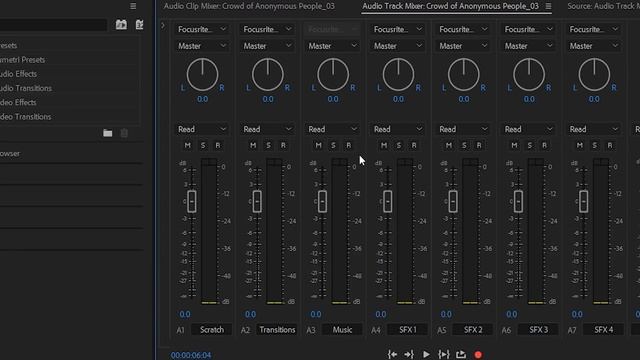
Task: Click the 00:00:06:04 timecode
Action: 191,355
